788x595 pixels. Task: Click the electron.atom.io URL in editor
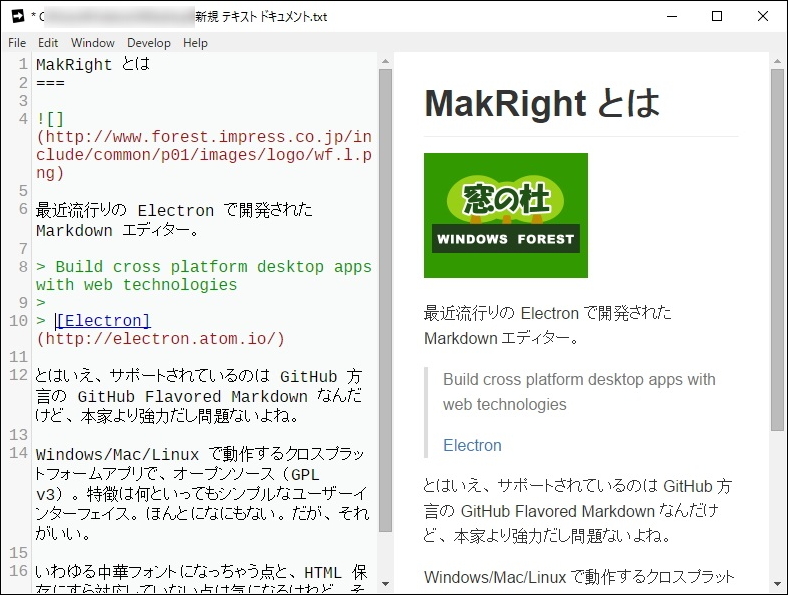pyautogui.click(x=160, y=339)
